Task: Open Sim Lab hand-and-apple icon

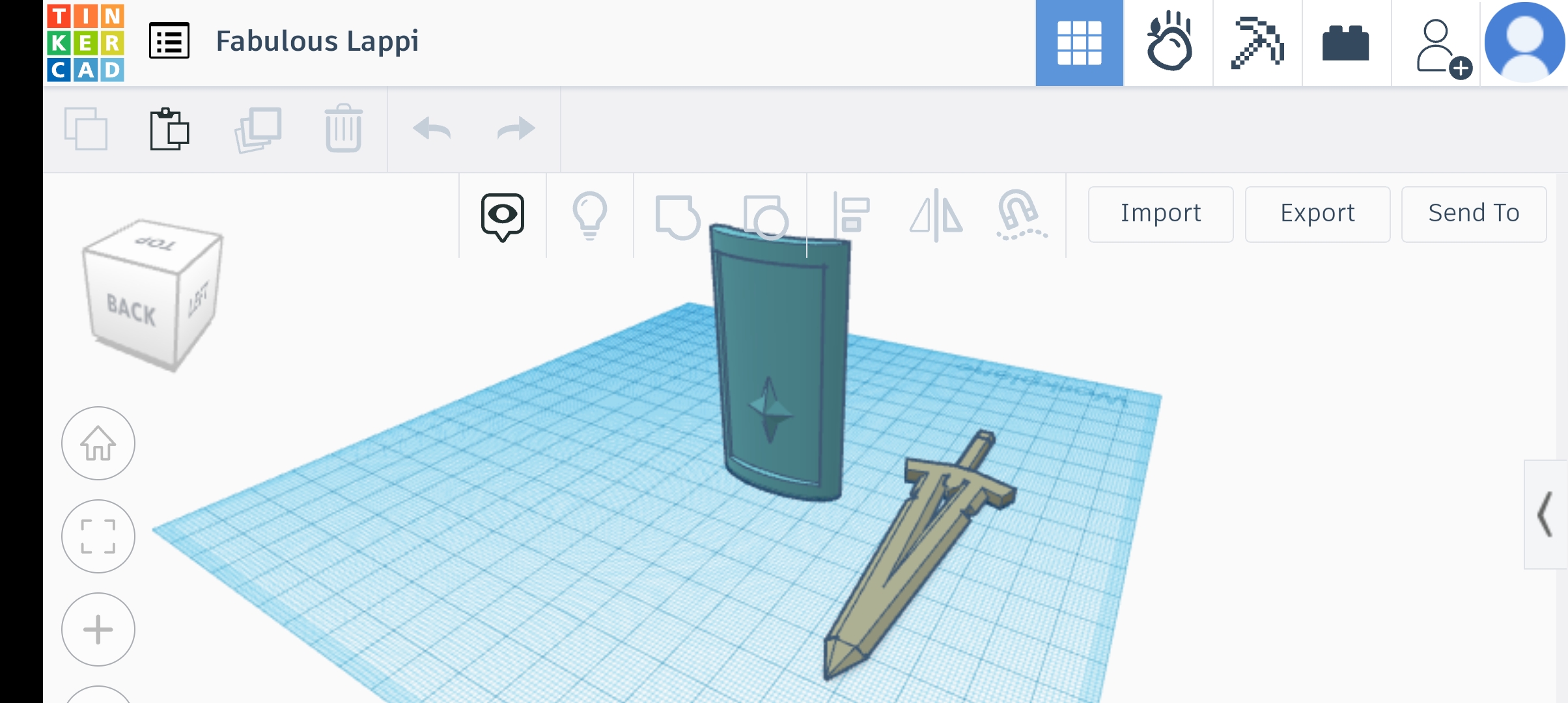Action: (x=1169, y=43)
